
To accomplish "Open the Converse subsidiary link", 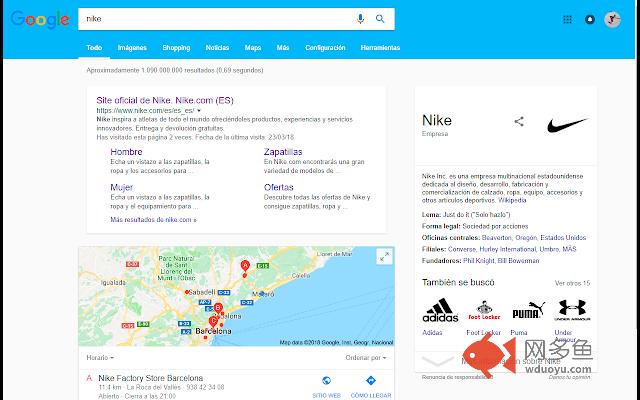I will [x=462, y=249].
